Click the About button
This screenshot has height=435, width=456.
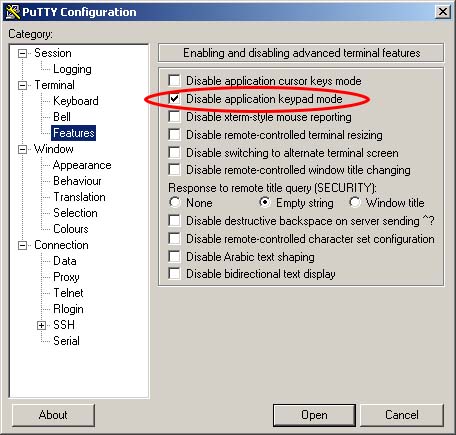[53, 415]
